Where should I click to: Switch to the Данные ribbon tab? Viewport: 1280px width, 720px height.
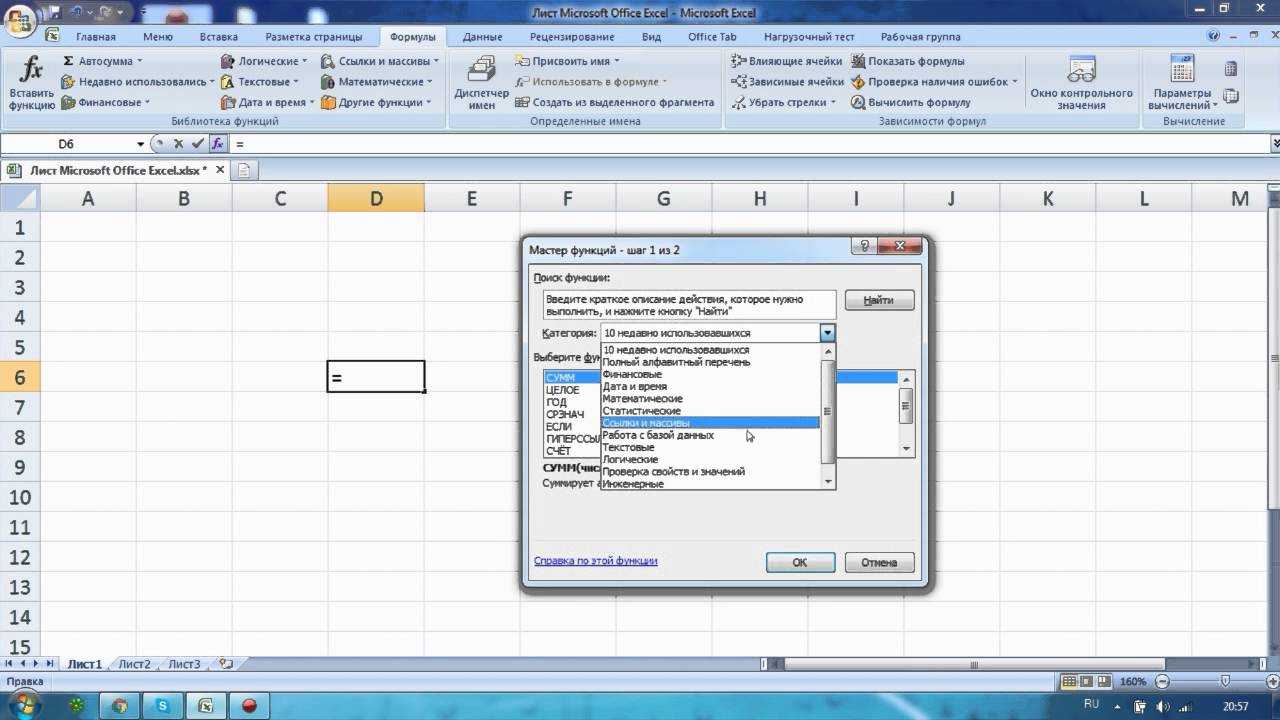(482, 37)
